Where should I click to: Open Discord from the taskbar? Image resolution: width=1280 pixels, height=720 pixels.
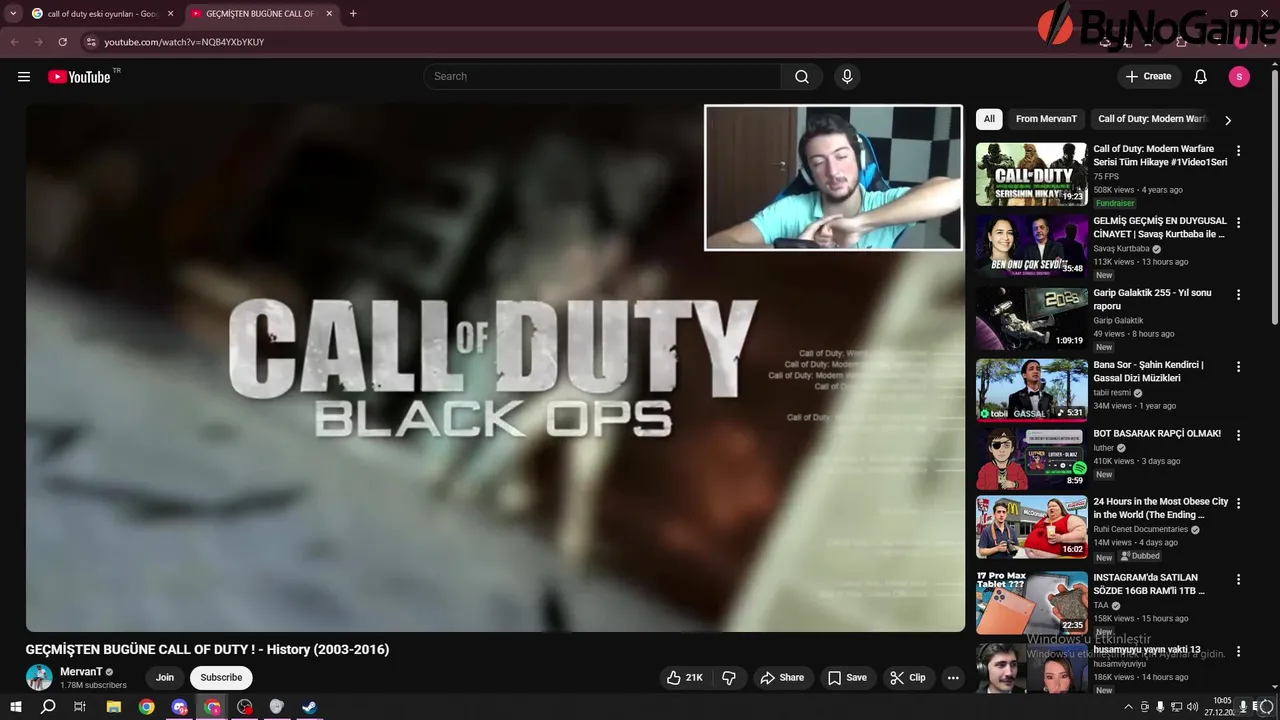[179, 707]
